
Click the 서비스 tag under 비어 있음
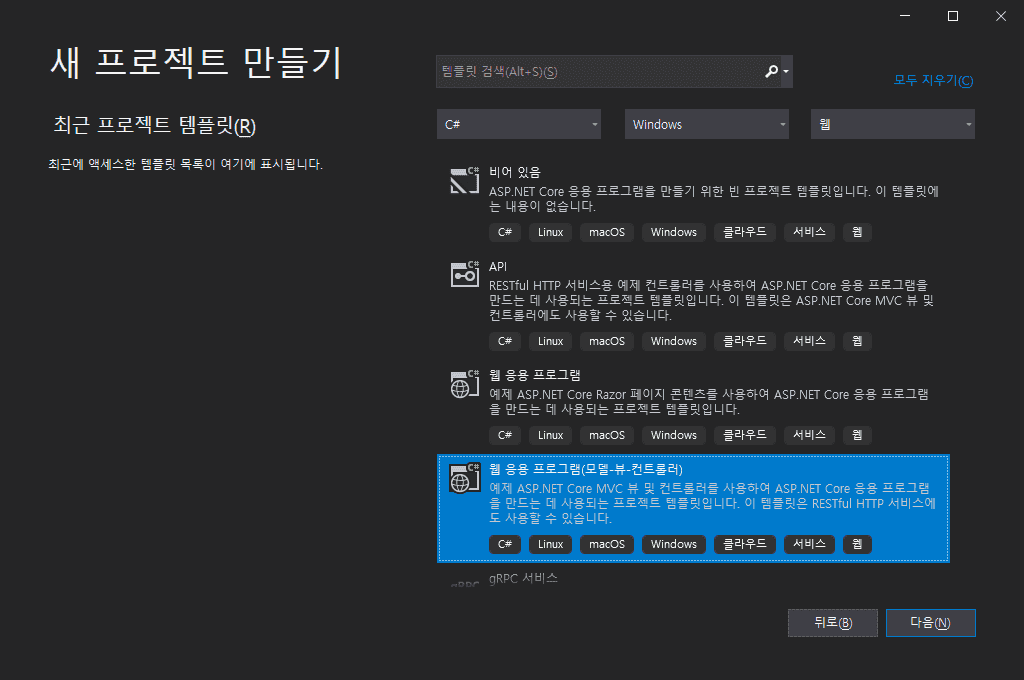click(x=809, y=232)
